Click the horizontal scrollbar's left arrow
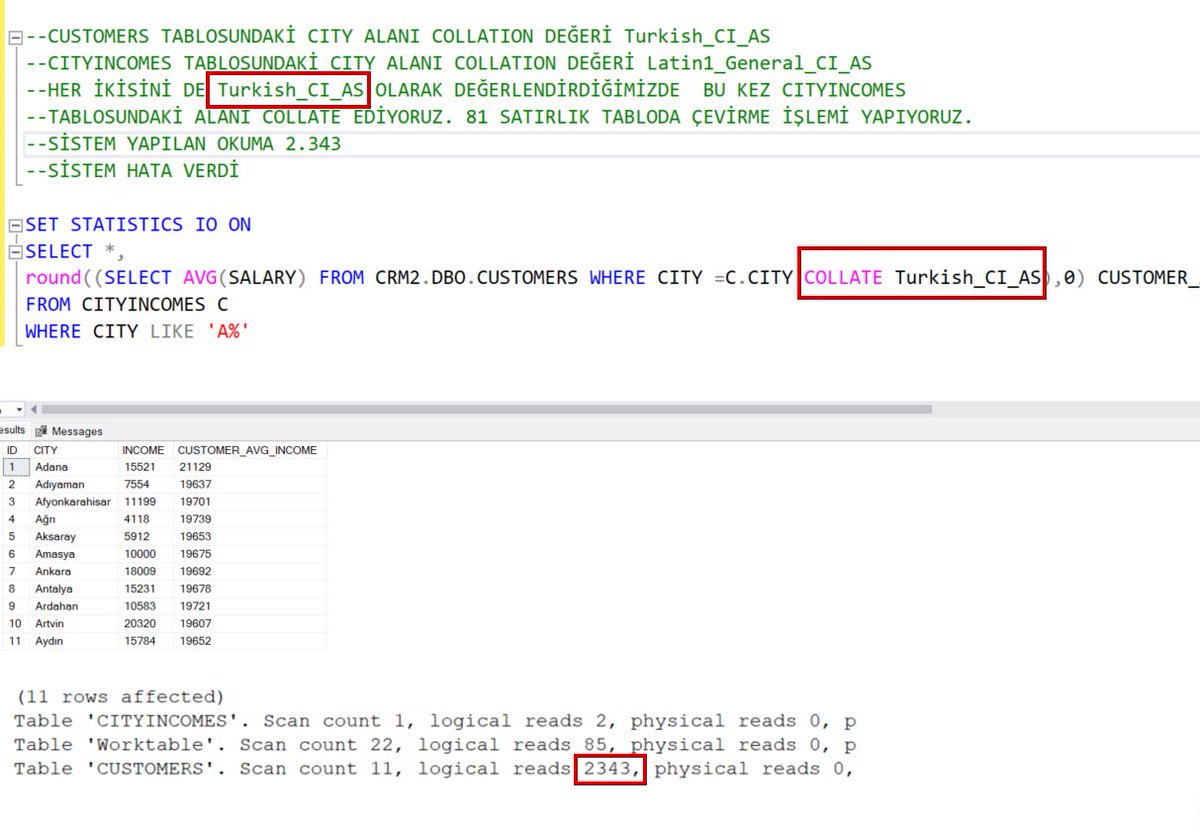This screenshot has width=1200, height=832. tap(33, 409)
